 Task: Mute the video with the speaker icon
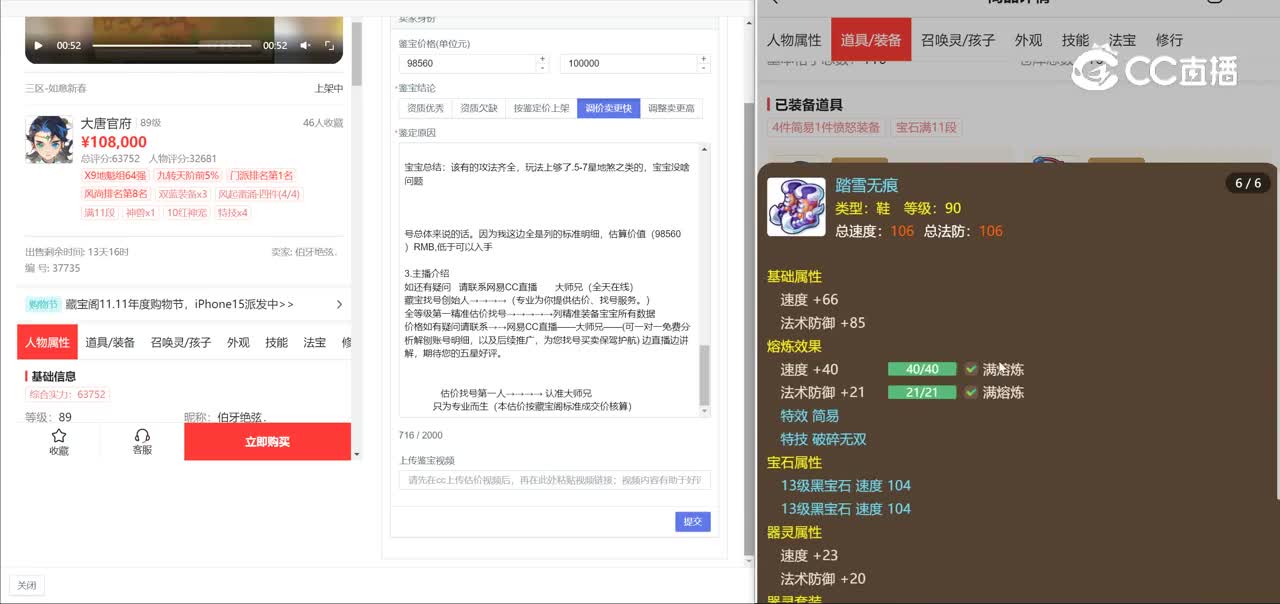coord(305,46)
